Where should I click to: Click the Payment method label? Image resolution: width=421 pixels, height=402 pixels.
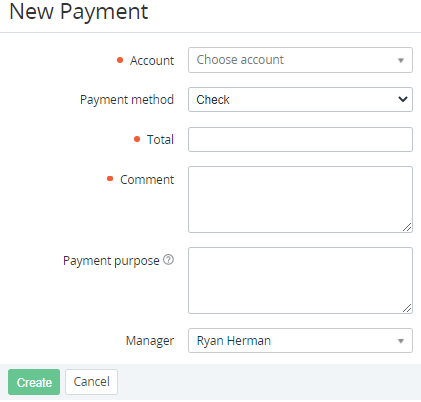coord(127,100)
